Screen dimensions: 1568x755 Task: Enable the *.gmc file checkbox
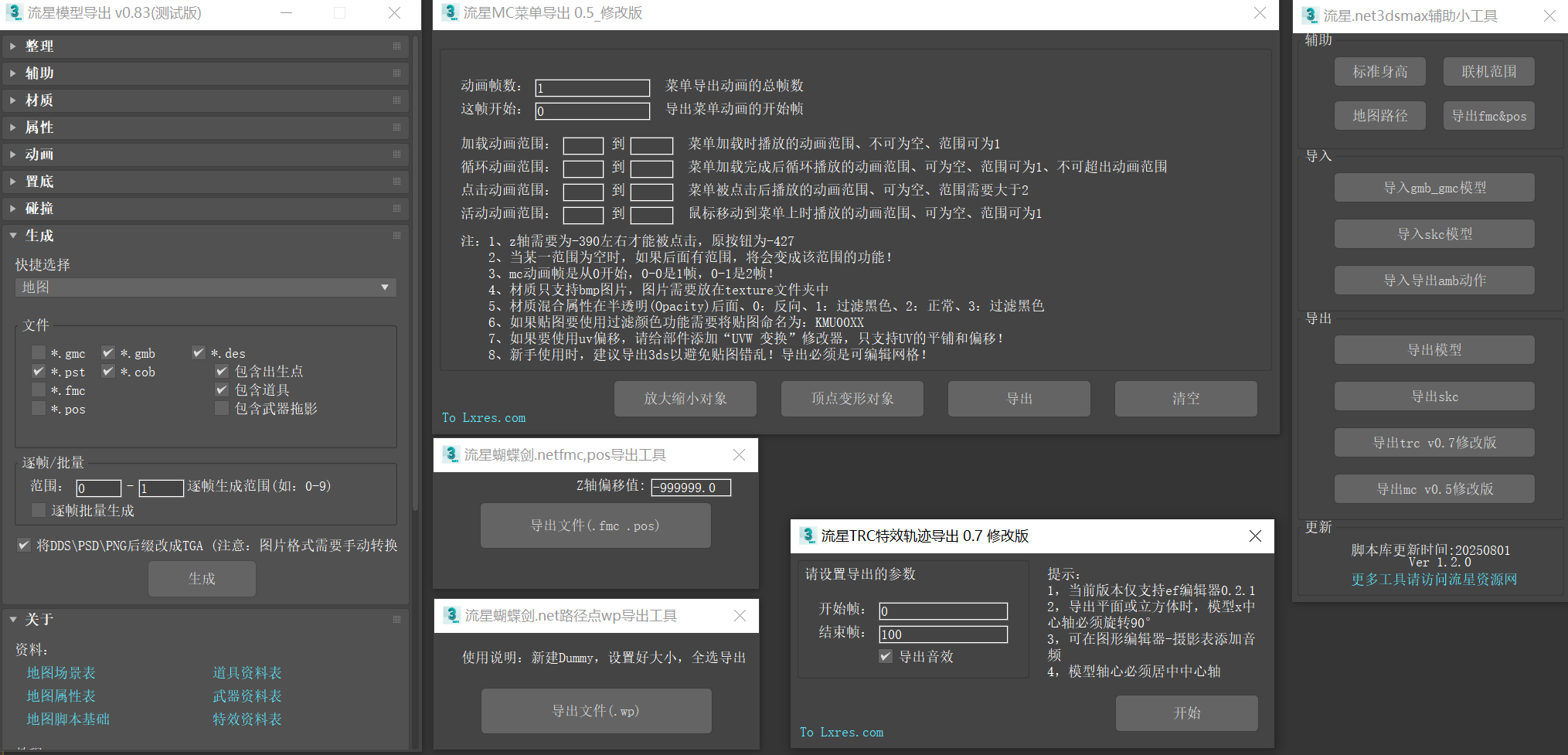tap(39, 353)
